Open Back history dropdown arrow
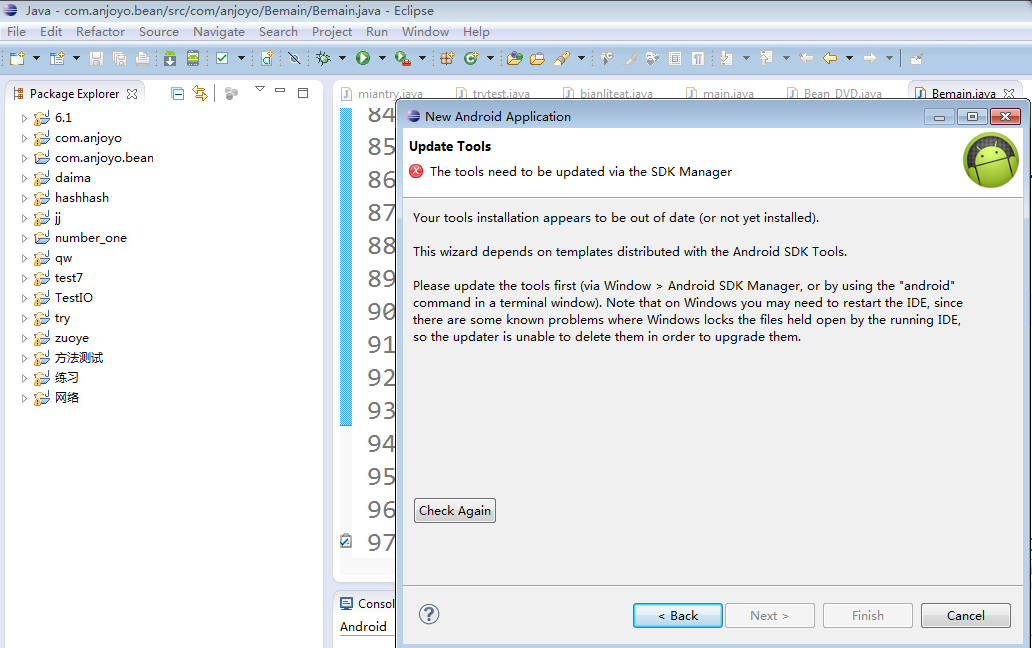 pyautogui.click(x=850, y=59)
